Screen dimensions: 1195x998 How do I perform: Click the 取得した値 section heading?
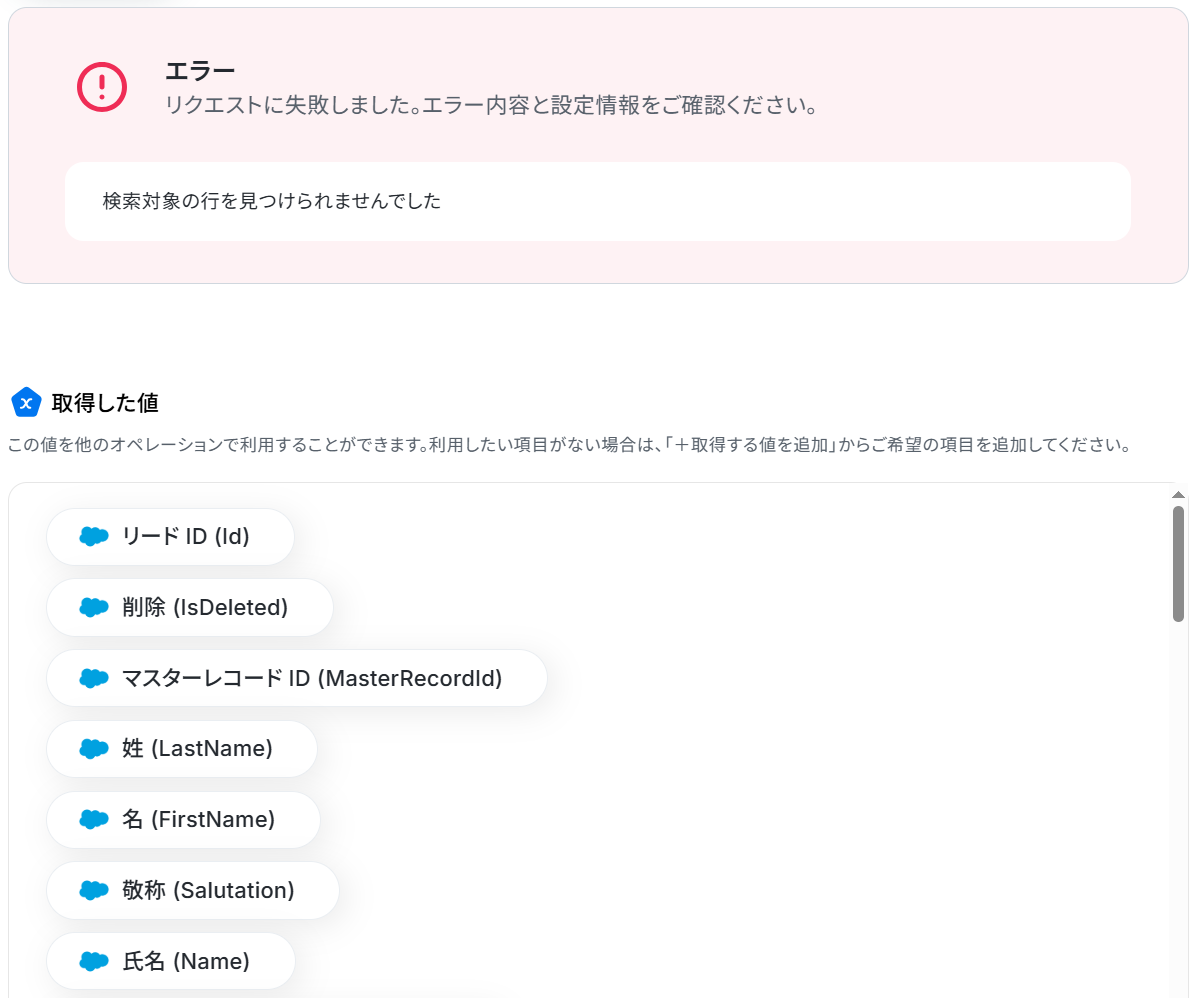click(x=105, y=403)
